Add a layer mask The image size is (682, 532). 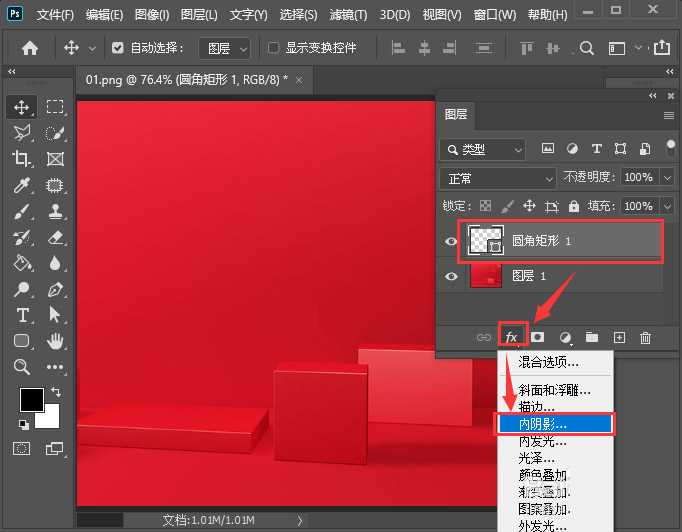click(x=538, y=337)
